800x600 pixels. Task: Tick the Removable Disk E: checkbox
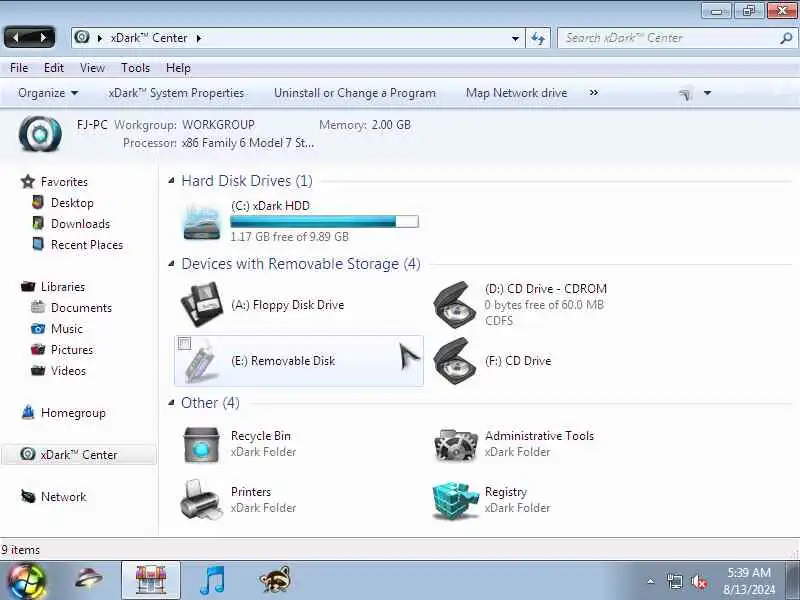(x=185, y=344)
